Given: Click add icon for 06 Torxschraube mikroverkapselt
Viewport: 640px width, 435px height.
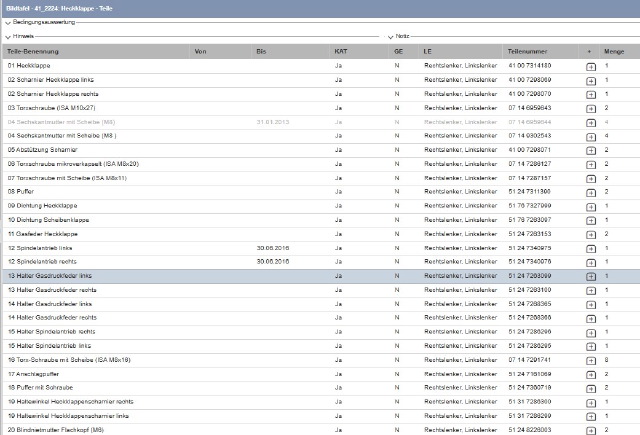Looking at the screenshot, I should click(x=591, y=165).
